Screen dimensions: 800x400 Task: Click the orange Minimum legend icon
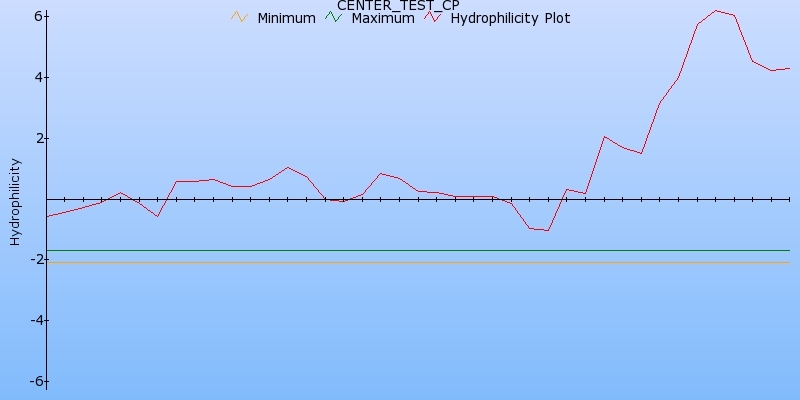[238, 17]
